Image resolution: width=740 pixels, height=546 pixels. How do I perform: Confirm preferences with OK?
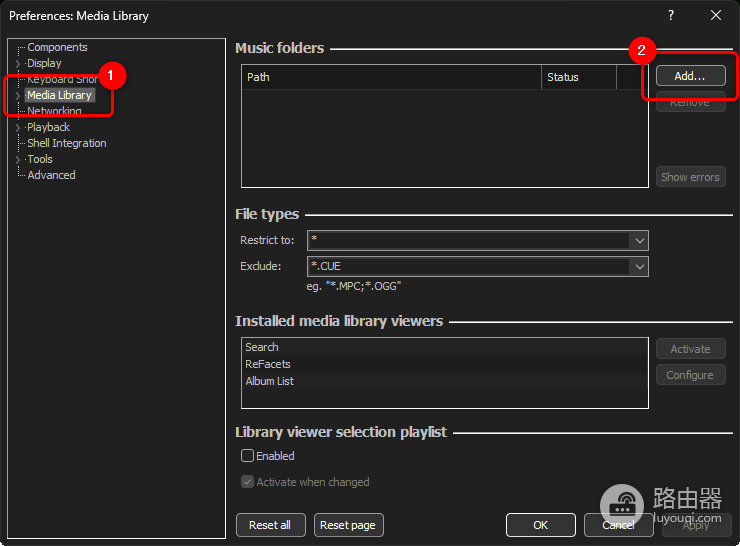point(541,525)
